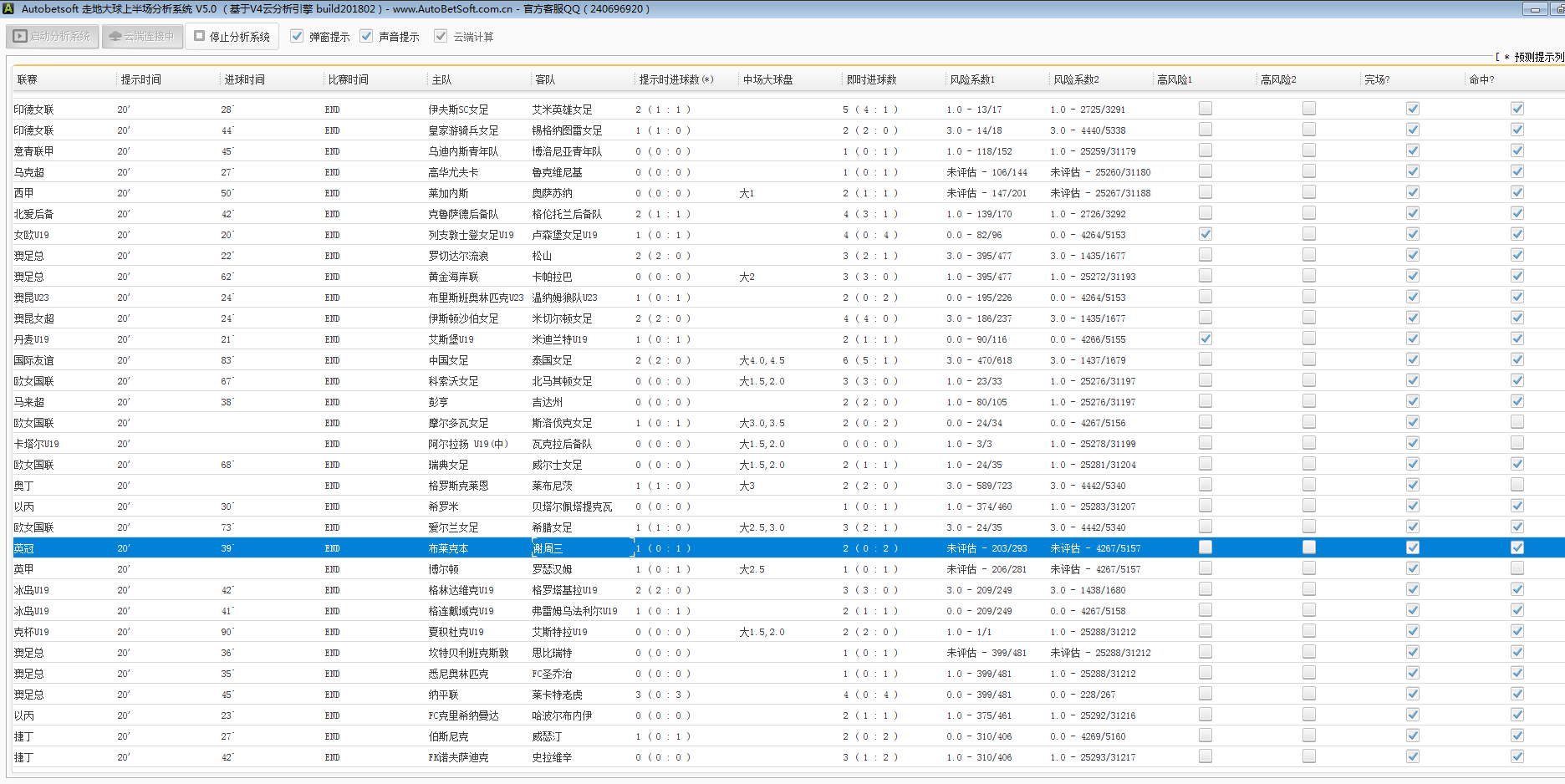Image resolution: width=1565 pixels, height=784 pixels.
Task: Click the 大4.0,4.5 handicap cell
Action: click(762, 360)
